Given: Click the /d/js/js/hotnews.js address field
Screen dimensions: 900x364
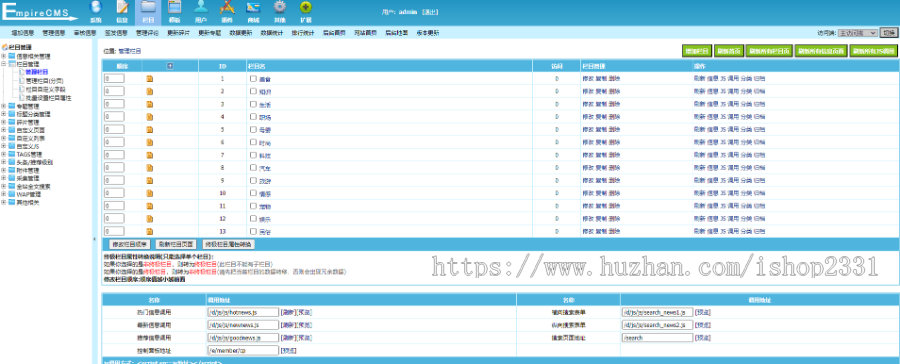Looking at the screenshot, I should click(243, 312).
